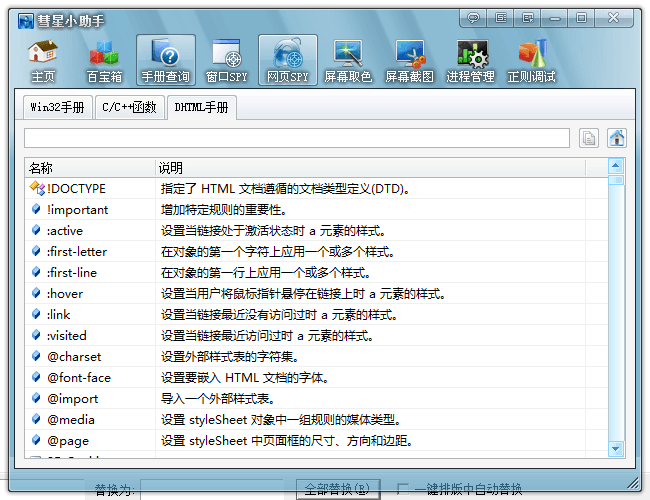Sort list by the 名称 column header

click(x=90, y=167)
